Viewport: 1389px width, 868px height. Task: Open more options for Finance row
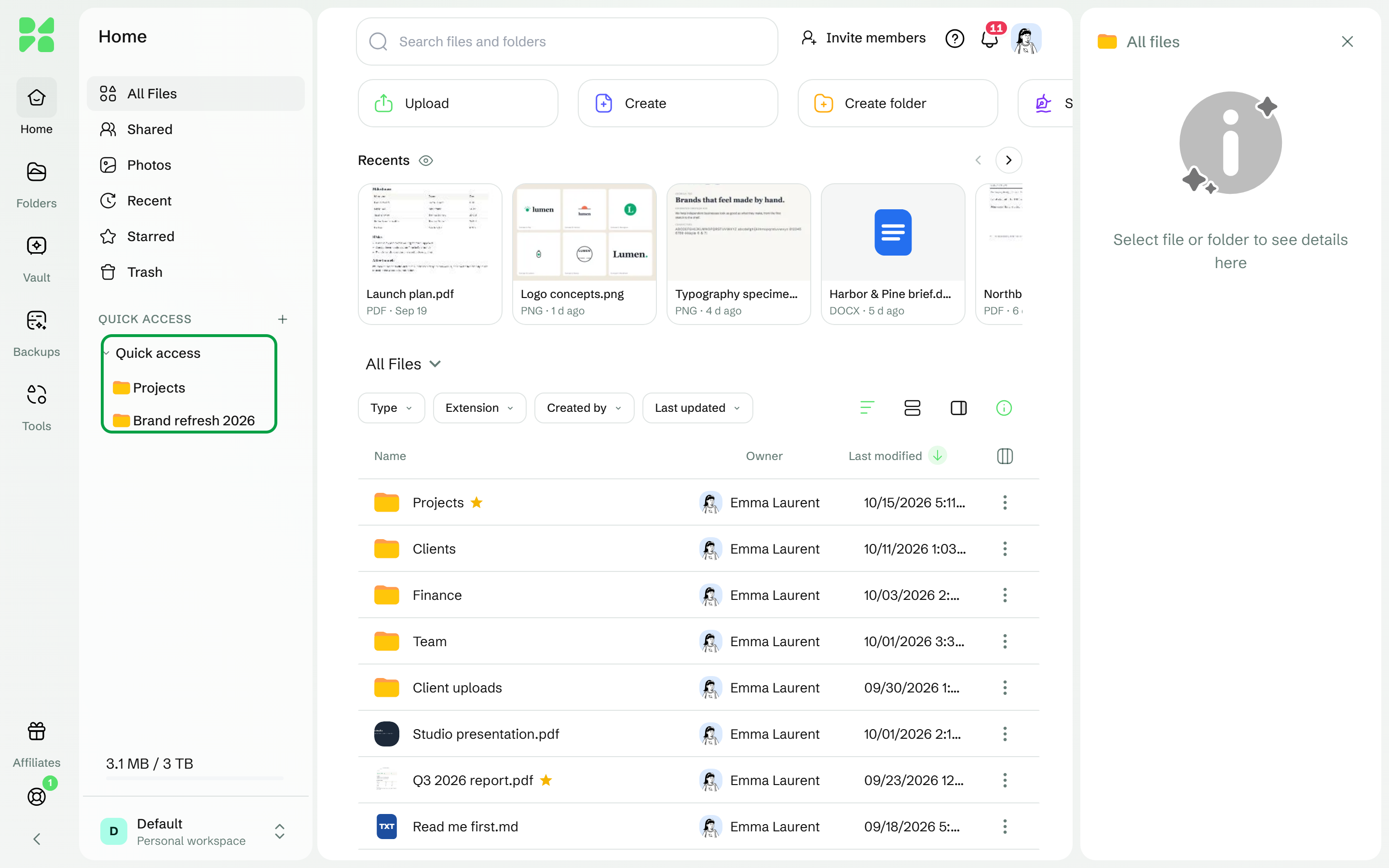click(x=1005, y=595)
